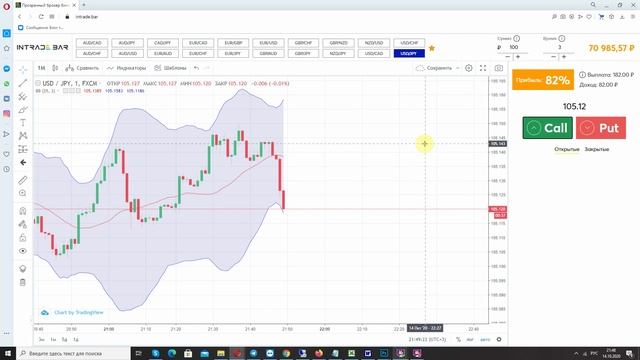
Task: Choose the USD/CHF currency pair
Action: (x=409, y=43)
